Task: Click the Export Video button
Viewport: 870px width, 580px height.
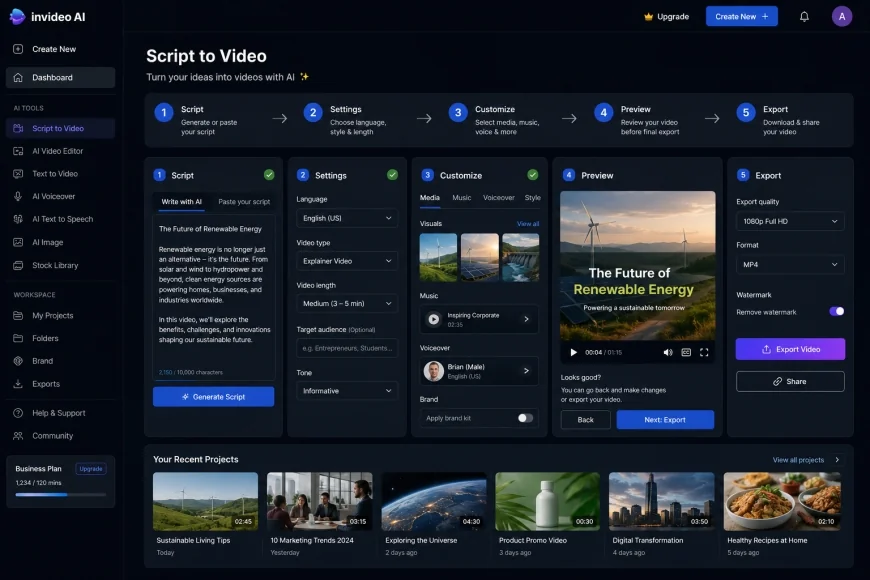Action: (790, 349)
